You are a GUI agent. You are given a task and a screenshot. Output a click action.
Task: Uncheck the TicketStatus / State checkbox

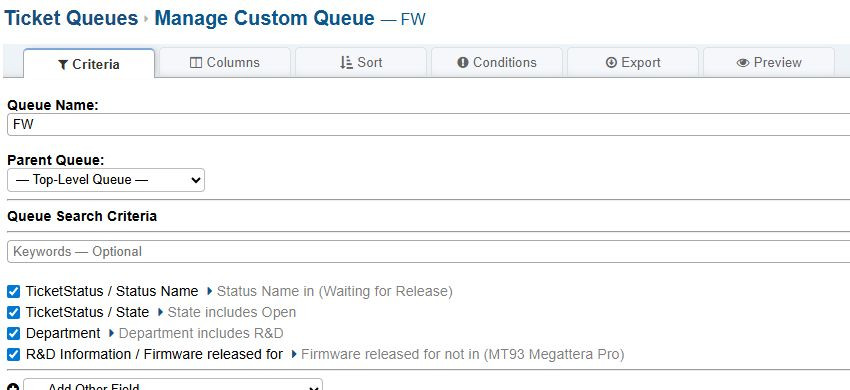click(14, 312)
